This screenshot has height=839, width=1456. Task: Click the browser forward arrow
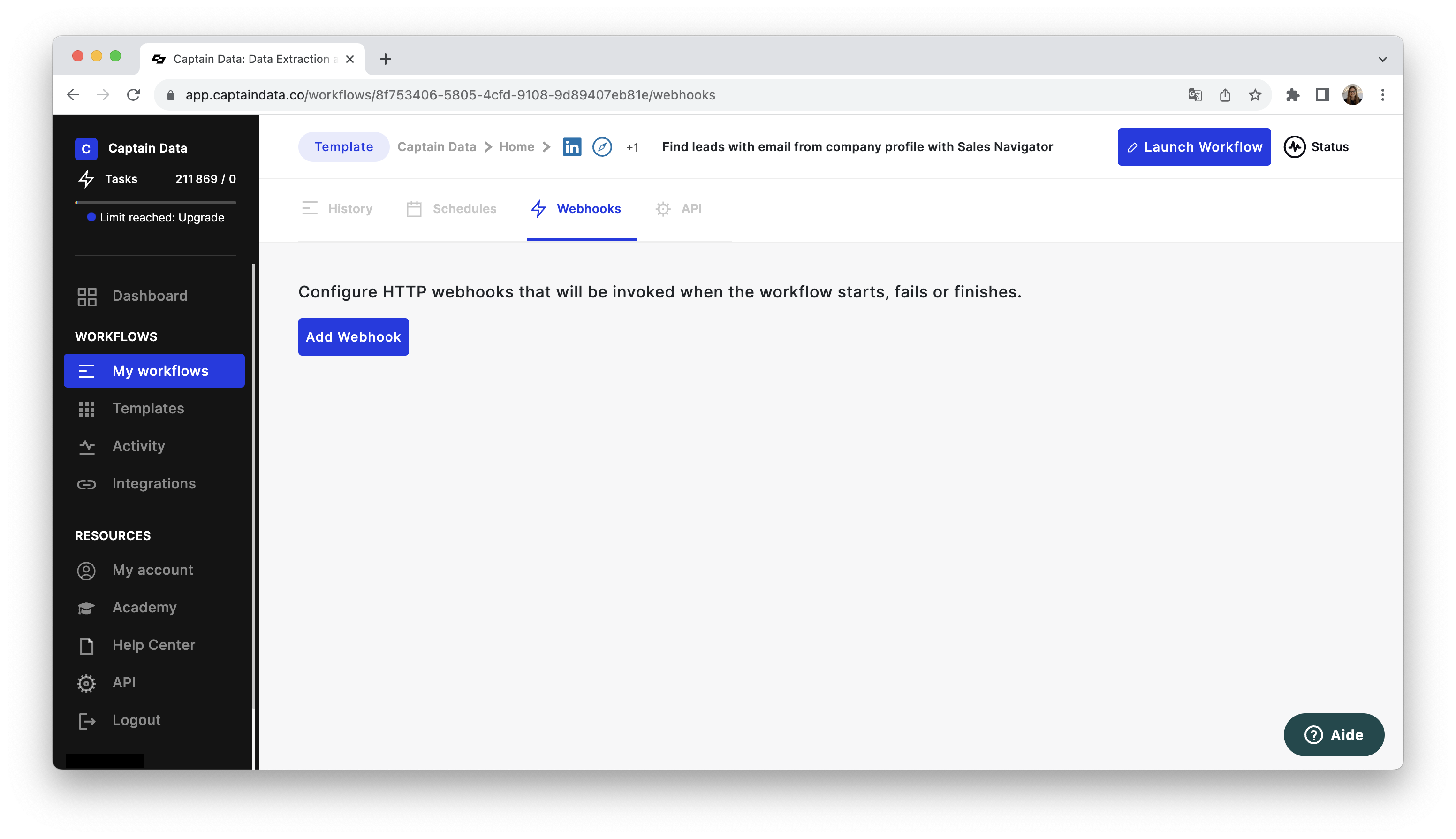coord(103,95)
